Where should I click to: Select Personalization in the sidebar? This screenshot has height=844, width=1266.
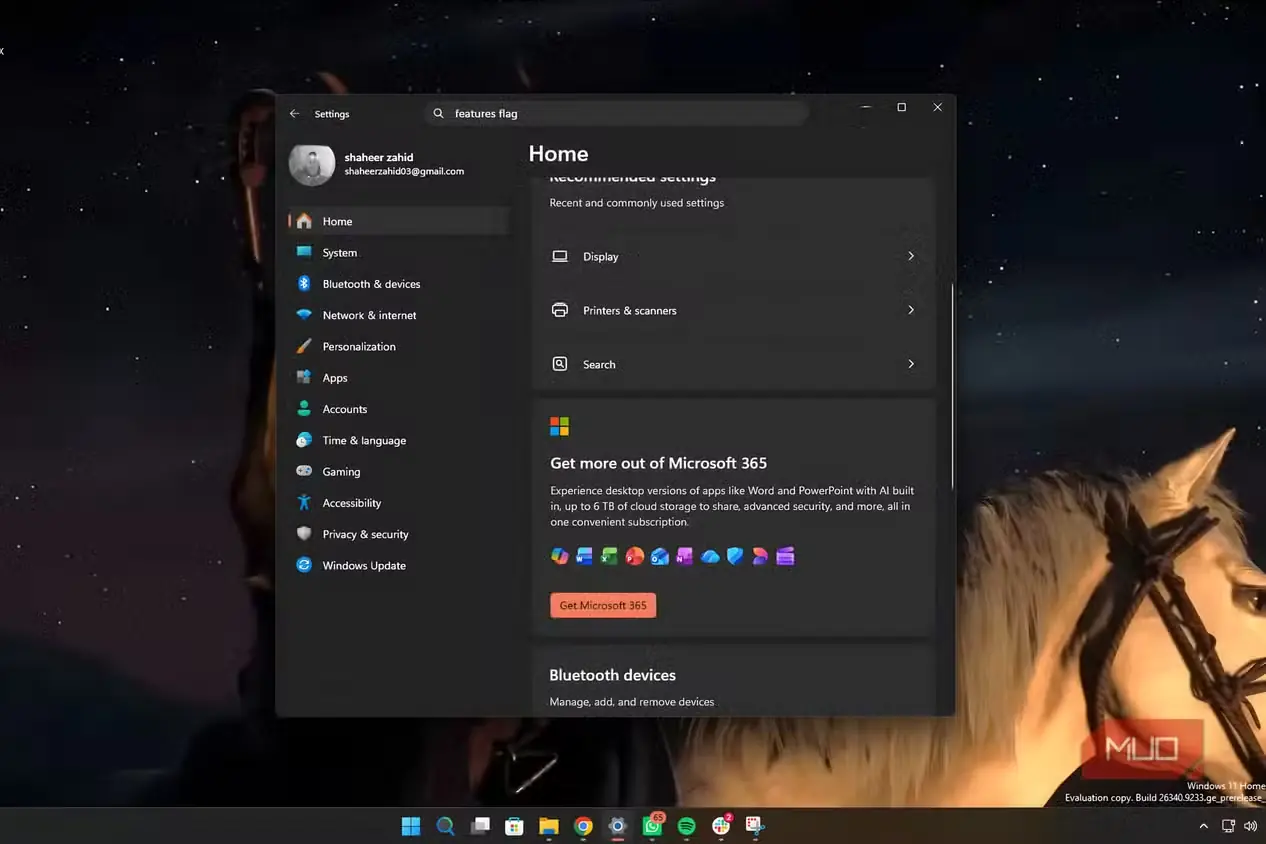pos(399,346)
